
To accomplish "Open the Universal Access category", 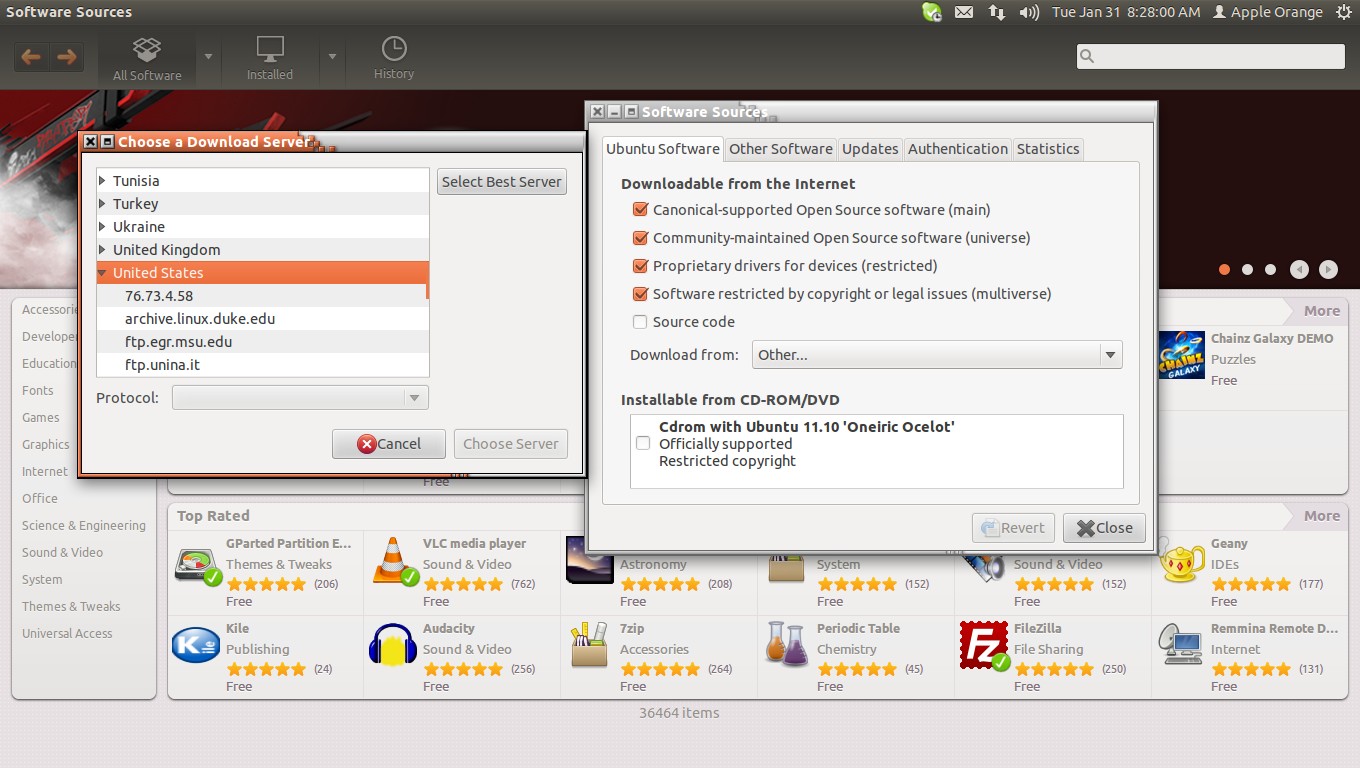I will point(67,634).
